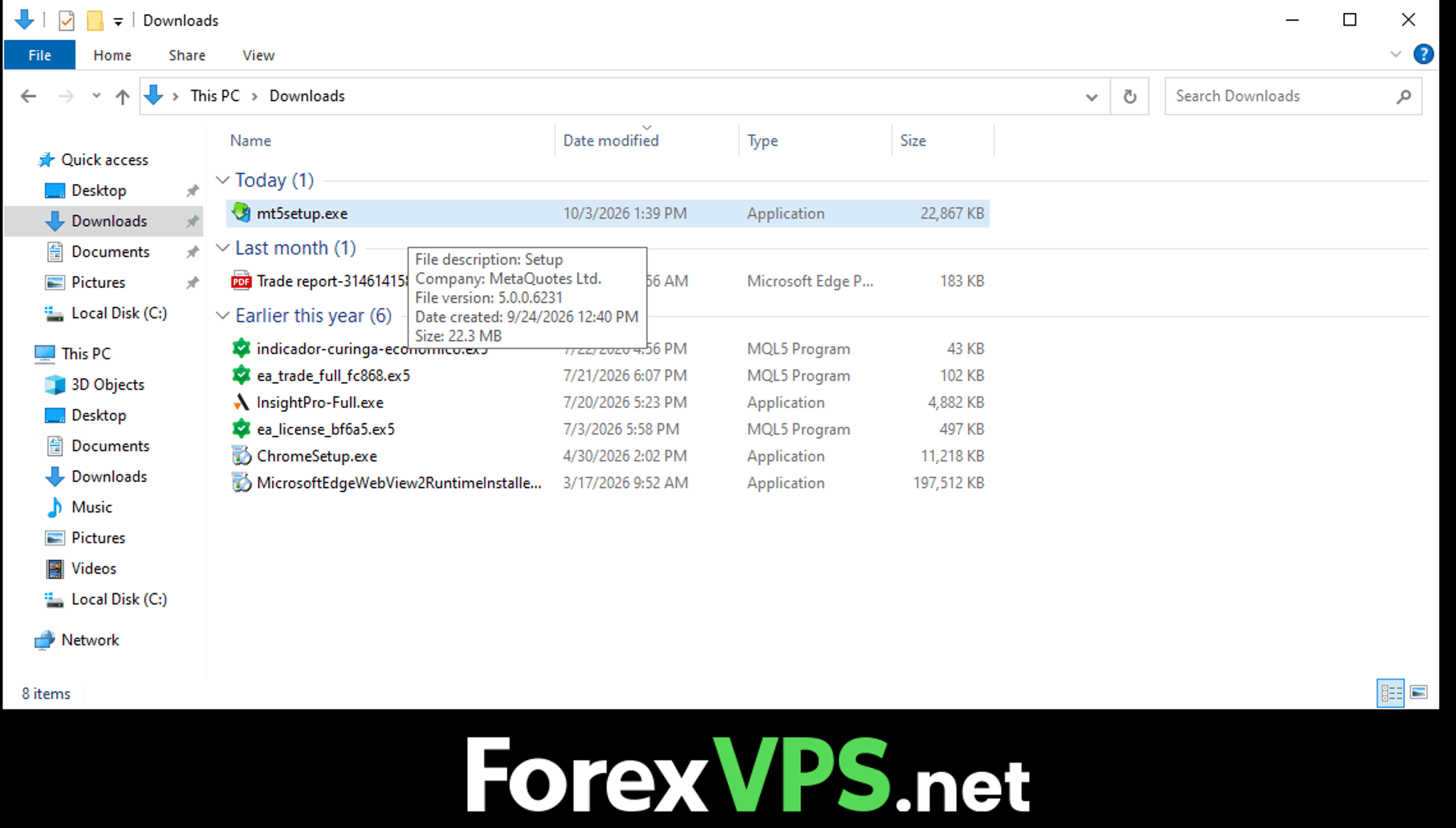Select the InsightPro-Full.exe application icon
The height and width of the screenshot is (828, 1456).
coord(241,402)
